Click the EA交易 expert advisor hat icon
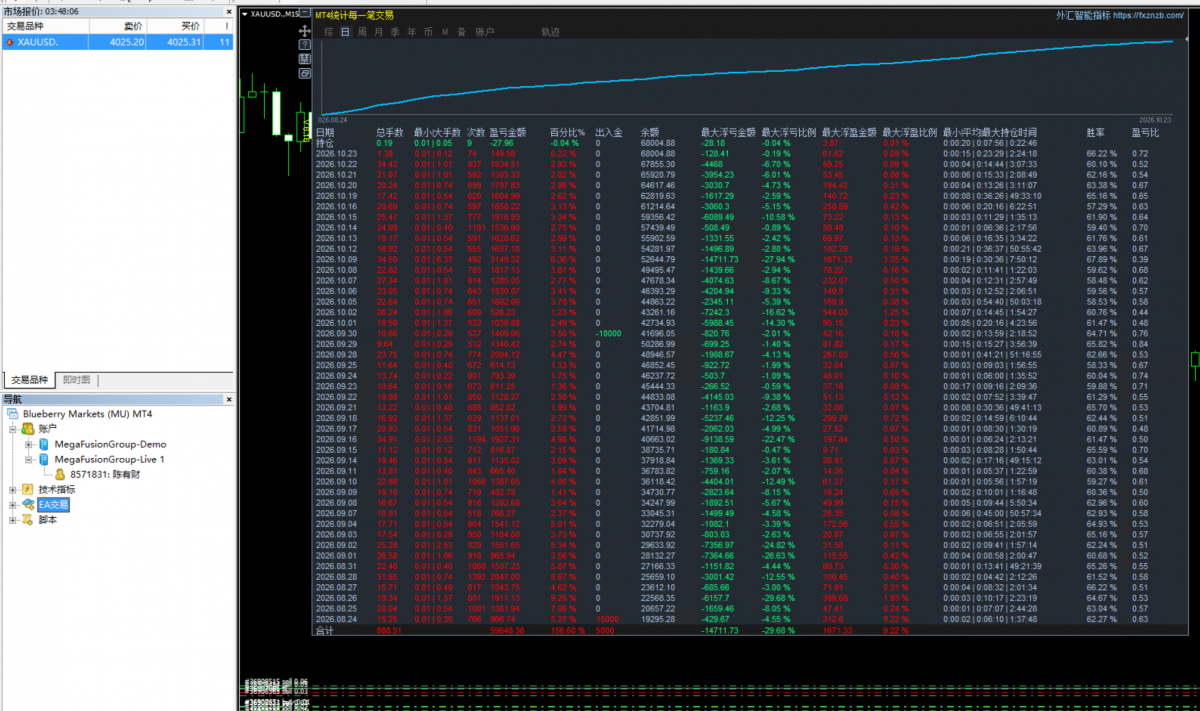Image resolution: width=1200 pixels, height=711 pixels. [x=28, y=505]
